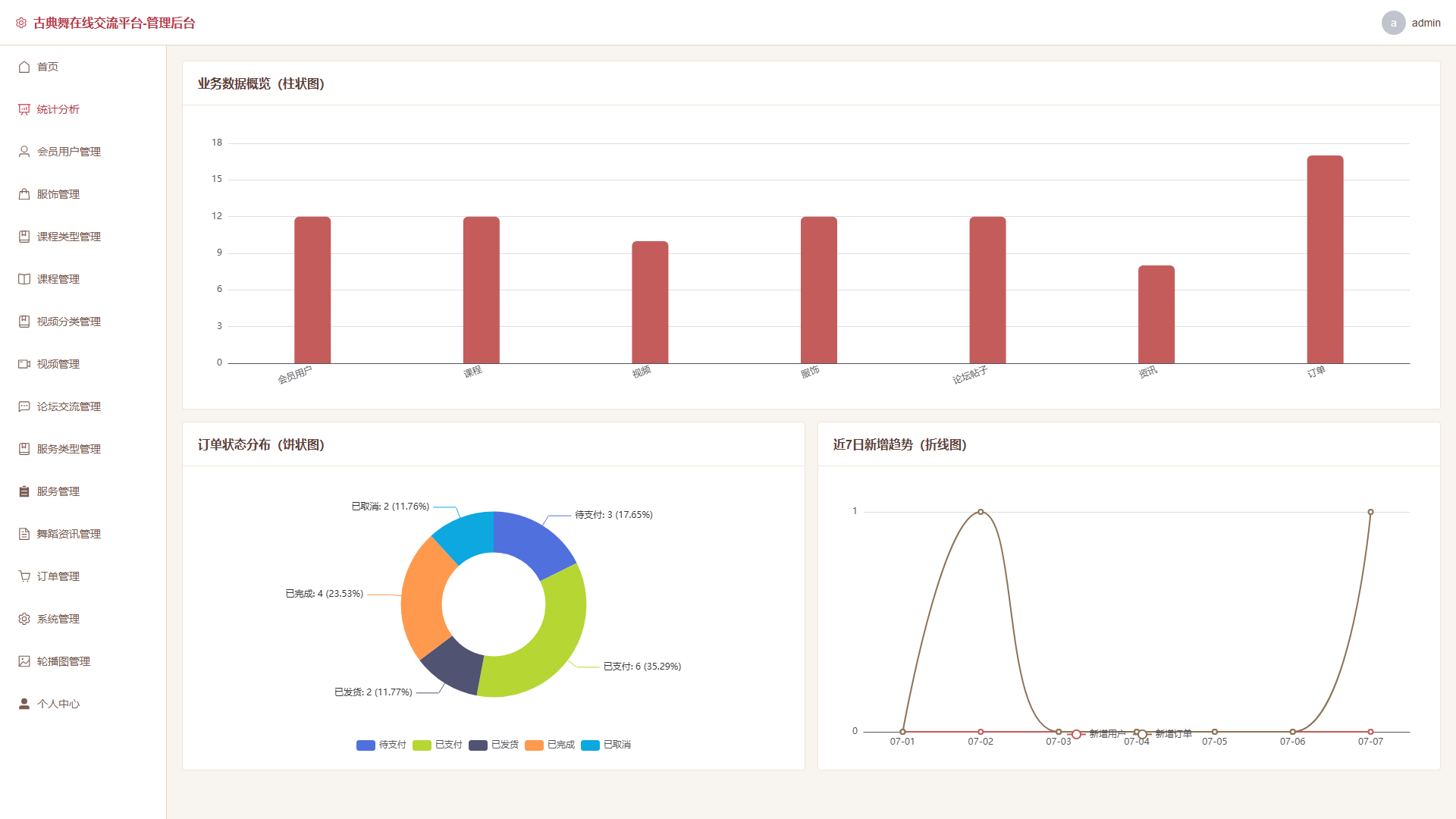1456x819 pixels.
Task: Click the 会员用户管理 user icon
Action: point(24,152)
